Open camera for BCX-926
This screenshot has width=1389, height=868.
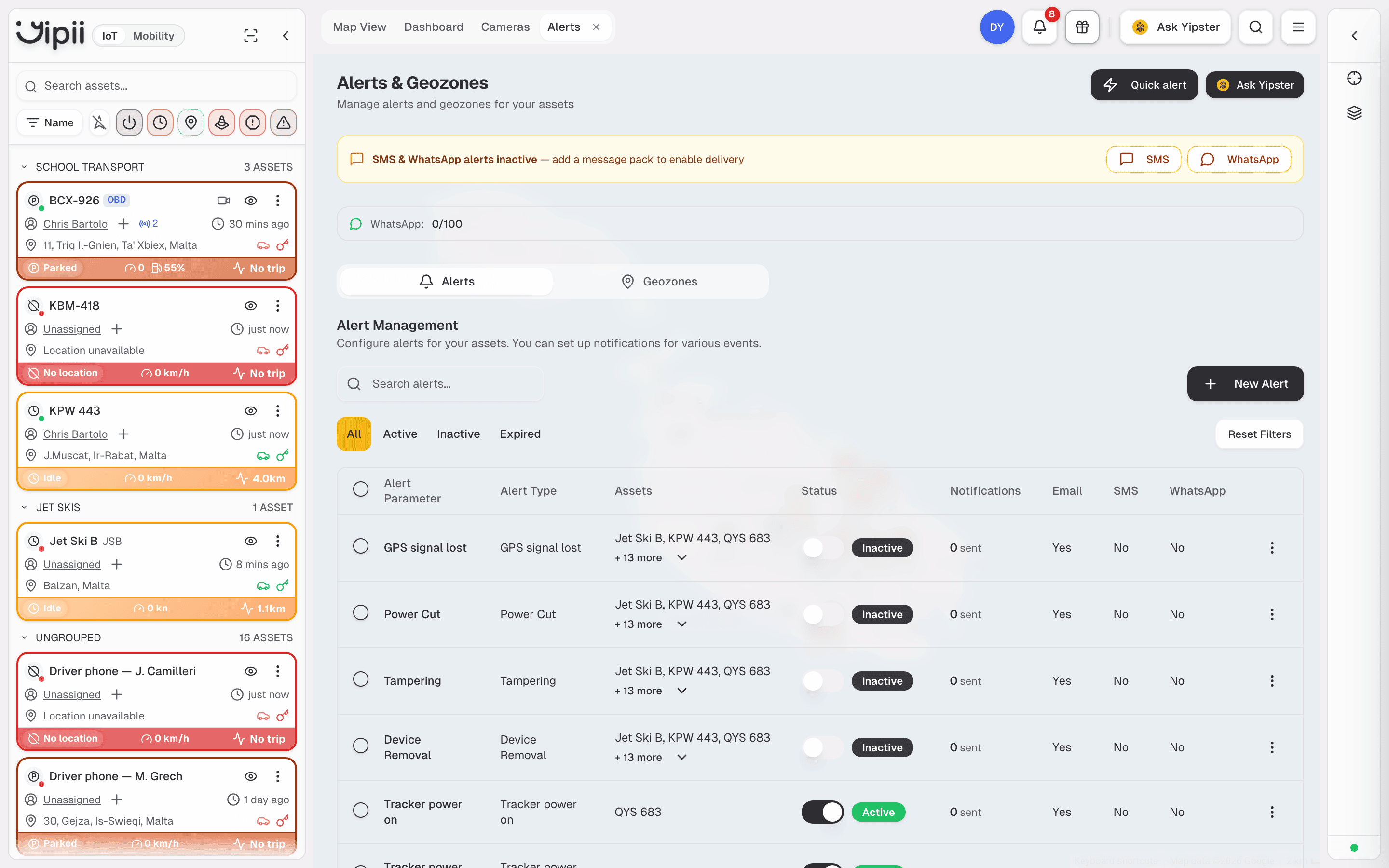(224, 200)
